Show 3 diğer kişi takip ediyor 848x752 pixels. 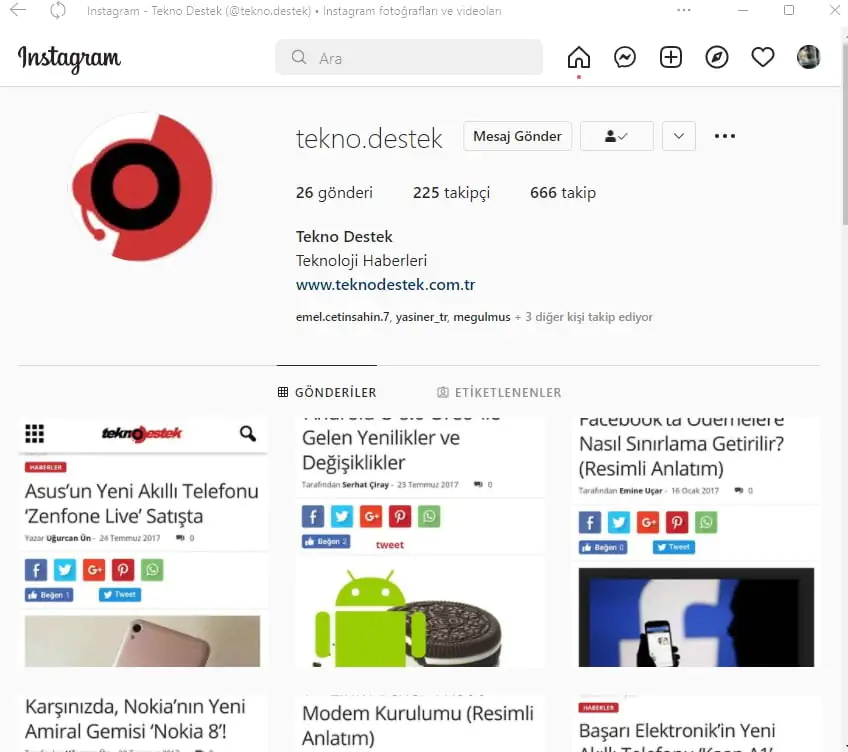[x=588, y=317]
